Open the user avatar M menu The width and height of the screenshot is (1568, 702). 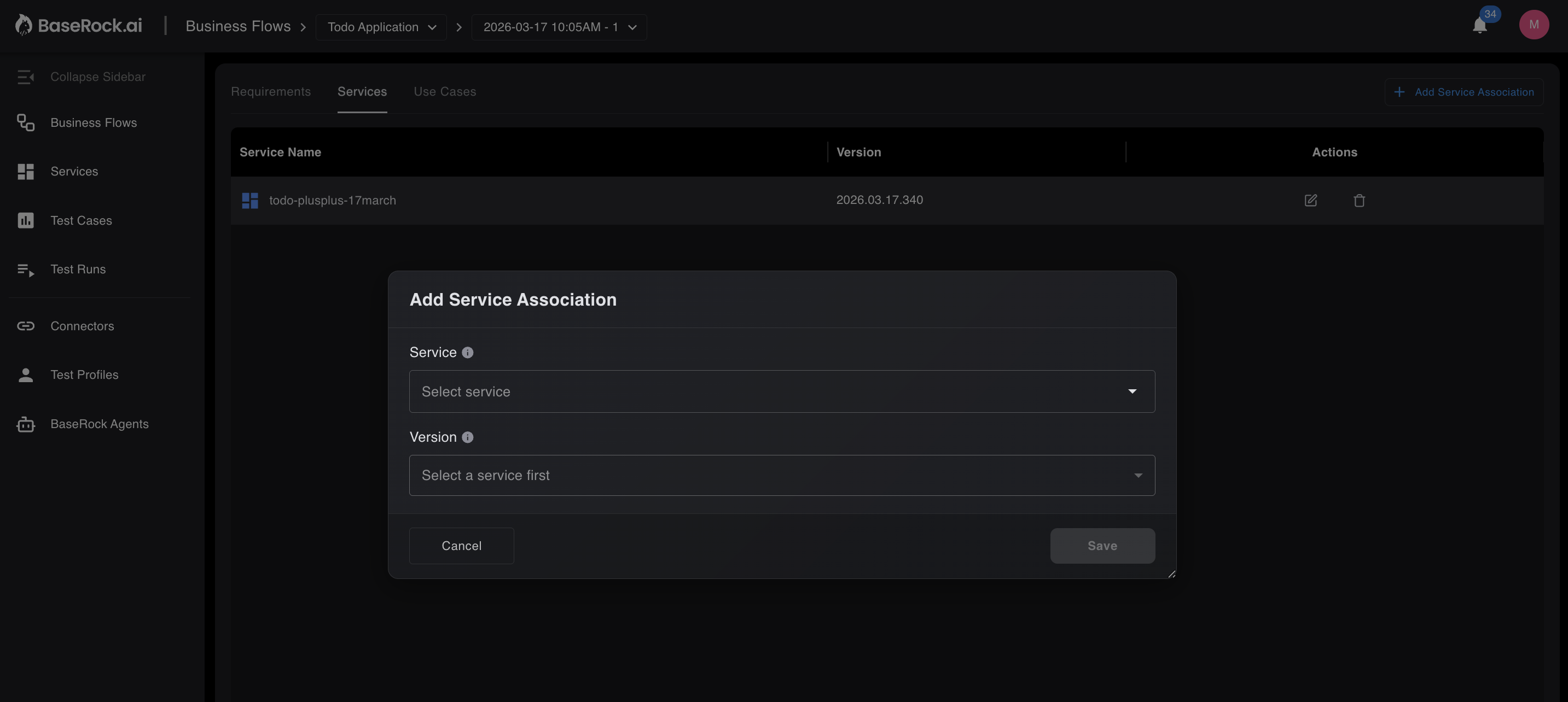pyautogui.click(x=1534, y=25)
